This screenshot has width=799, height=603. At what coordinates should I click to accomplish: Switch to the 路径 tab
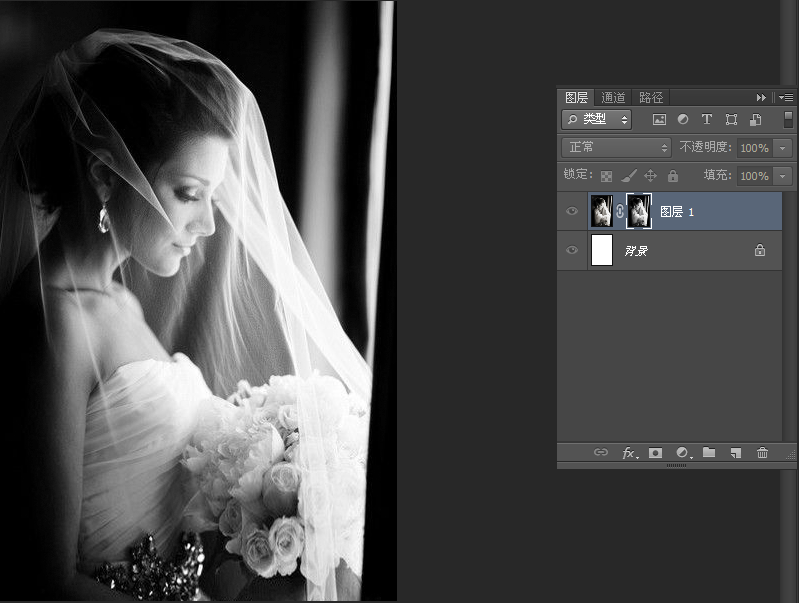point(651,97)
